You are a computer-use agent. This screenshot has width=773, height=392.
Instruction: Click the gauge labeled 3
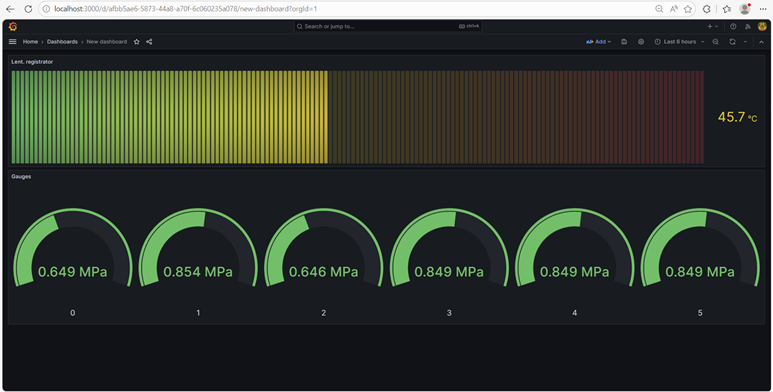[x=449, y=248]
